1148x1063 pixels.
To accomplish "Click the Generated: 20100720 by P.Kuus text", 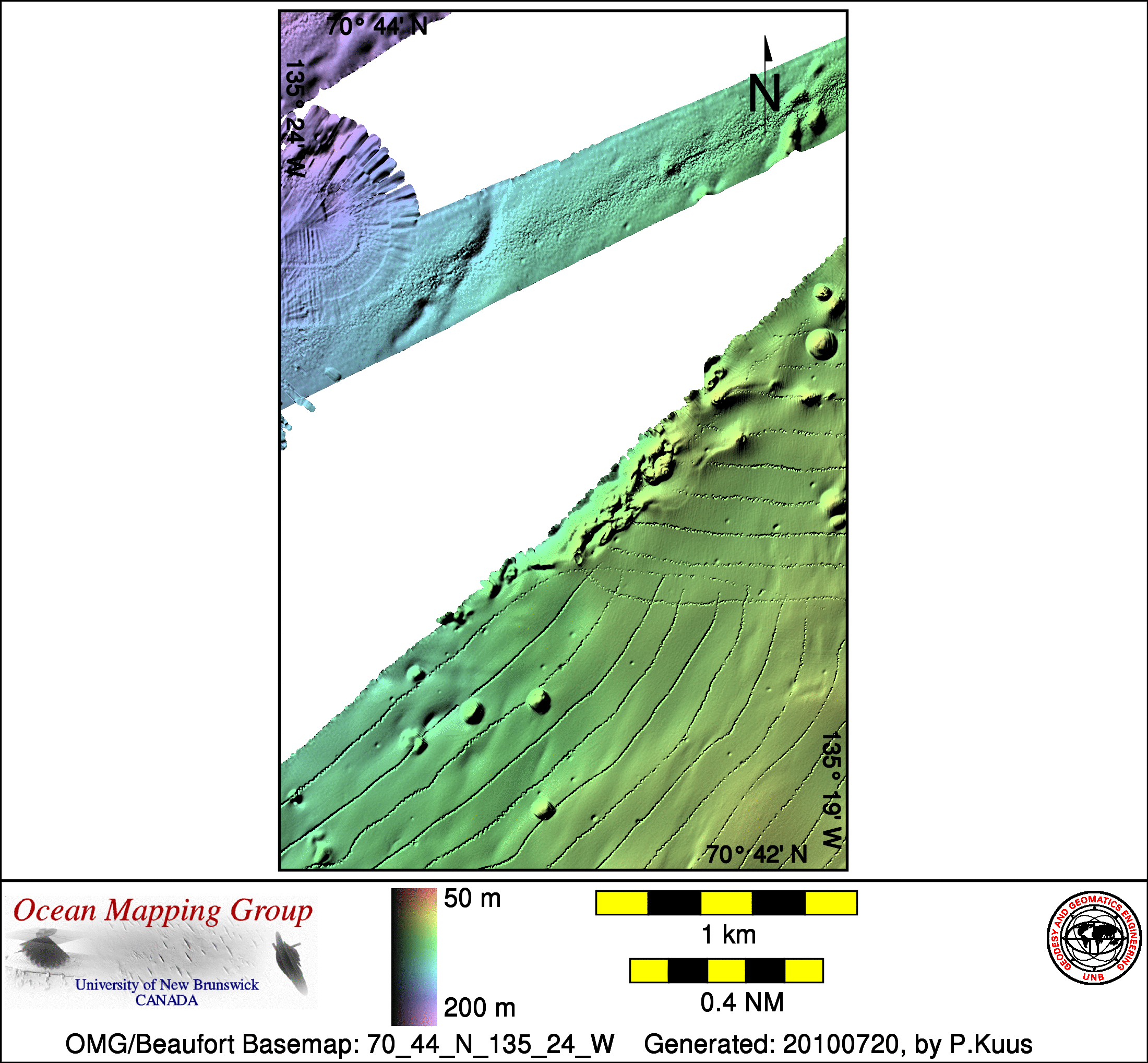I will [838, 1044].
